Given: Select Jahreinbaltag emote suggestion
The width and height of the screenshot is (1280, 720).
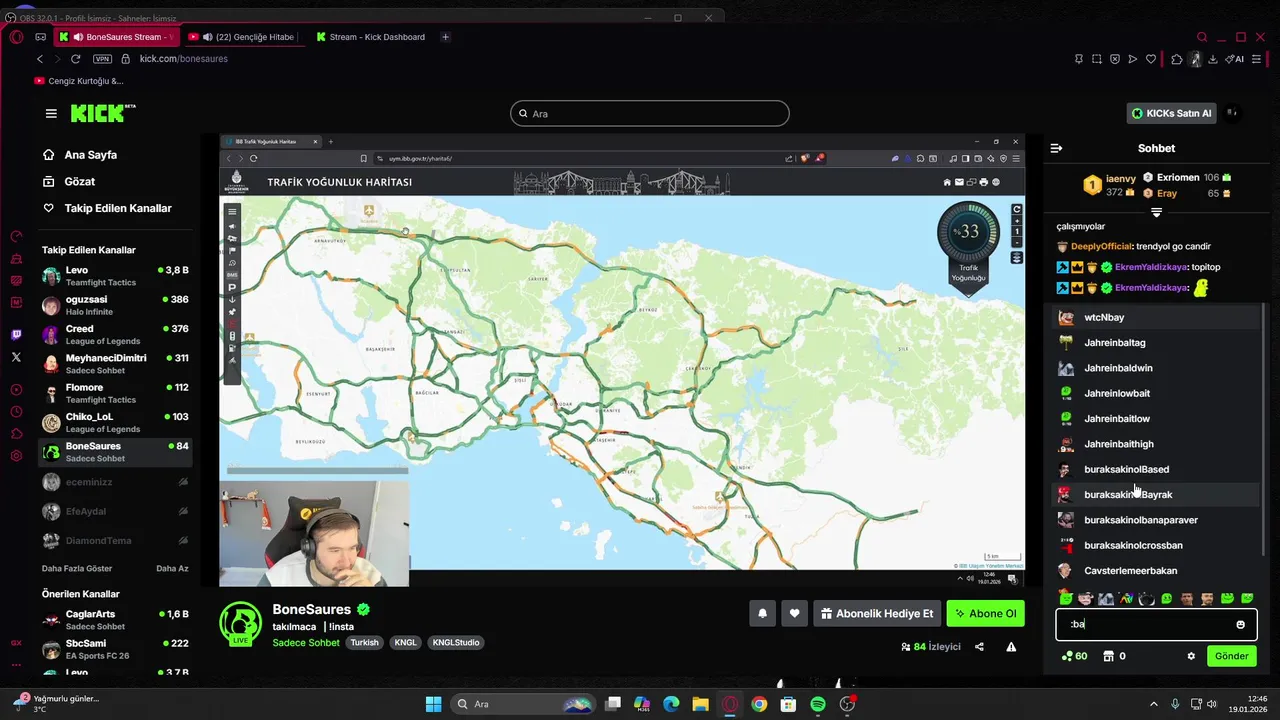Looking at the screenshot, I should point(1156,342).
